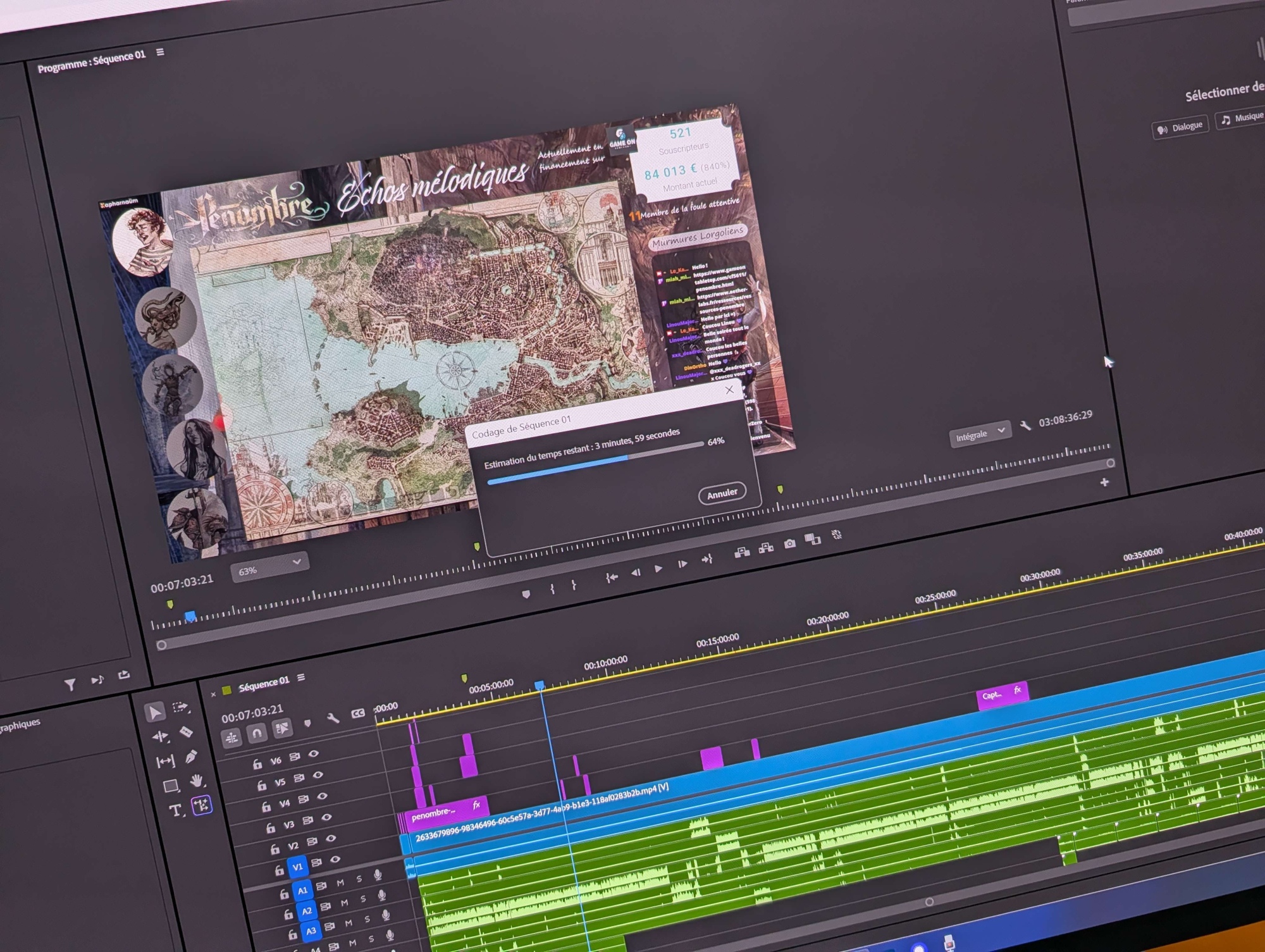Image resolution: width=1265 pixels, height=952 pixels.
Task: Select the Type tool
Action: 175,810
